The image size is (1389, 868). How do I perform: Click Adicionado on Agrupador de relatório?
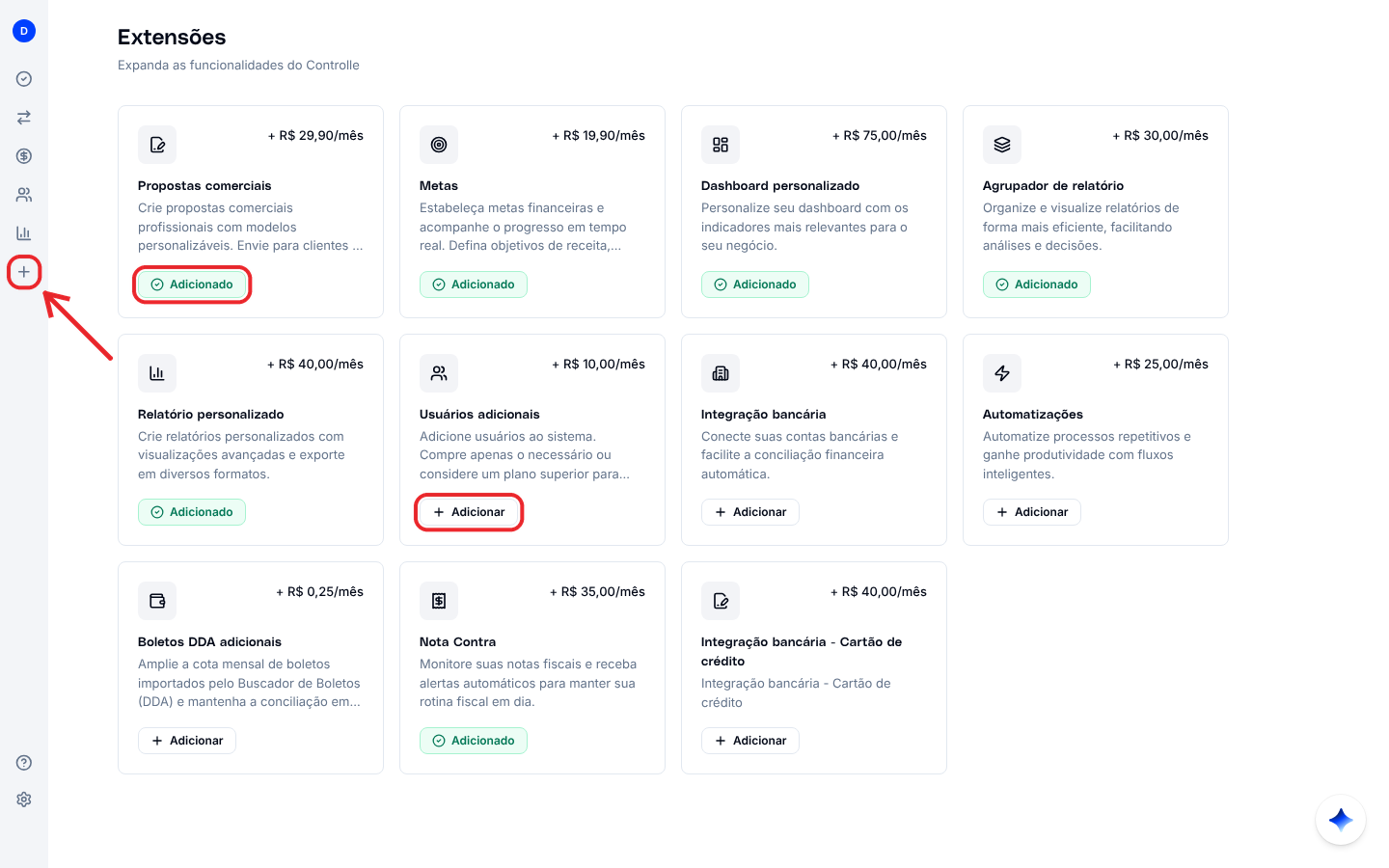tap(1037, 285)
